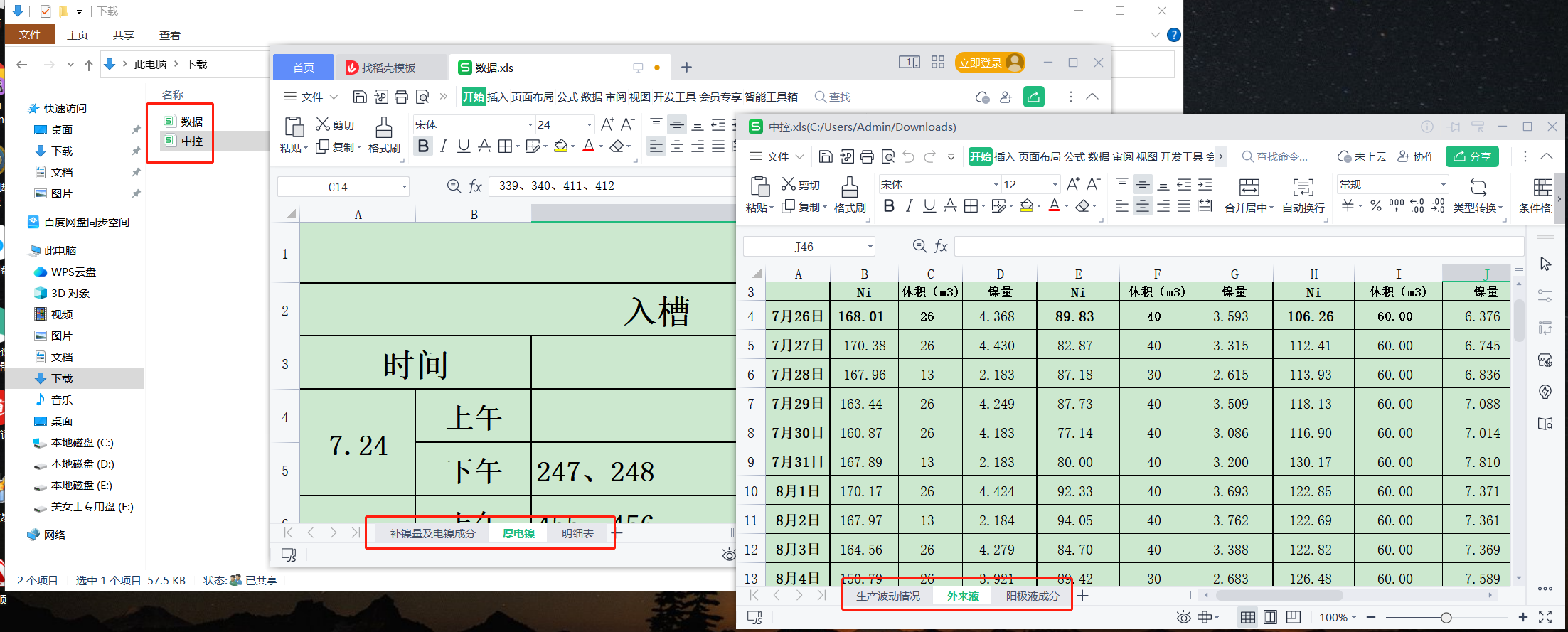Viewport: 1568px width, 632px height.
Task: Increase font size in 中控 window
Action: 1073,184
